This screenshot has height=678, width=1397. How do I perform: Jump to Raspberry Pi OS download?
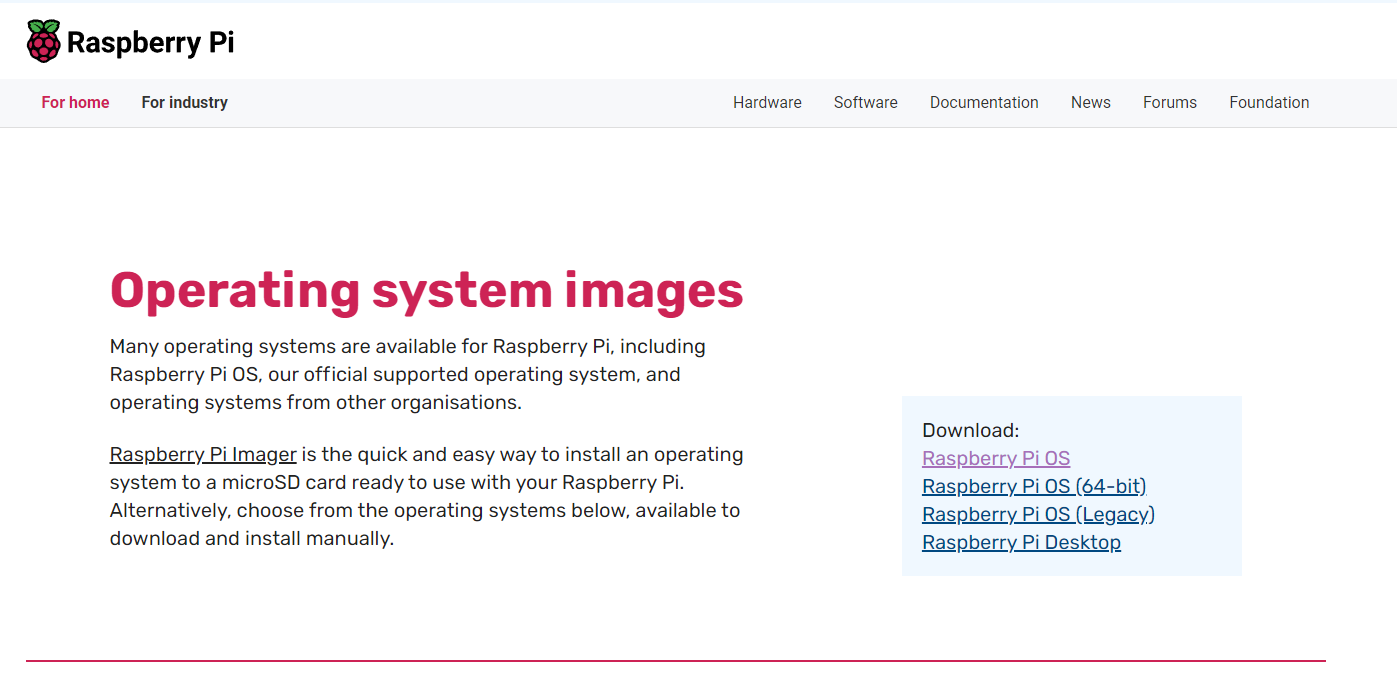point(996,458)
